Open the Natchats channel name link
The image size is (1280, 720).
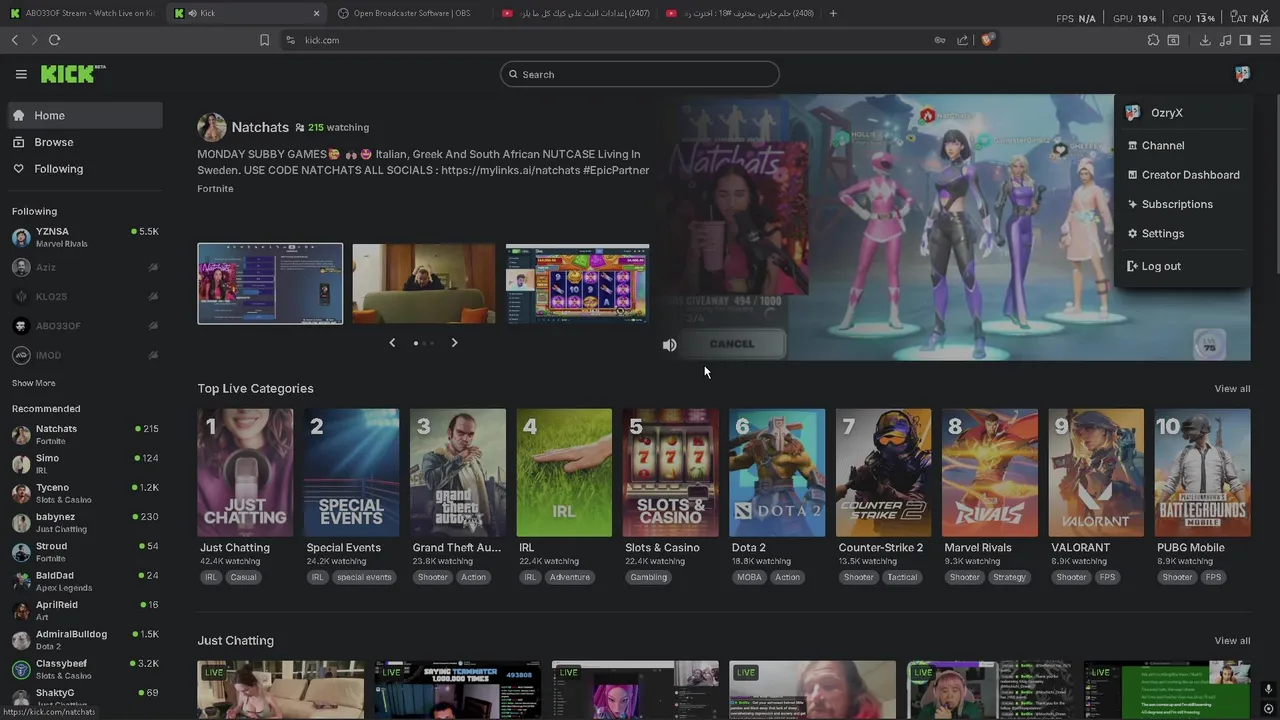(260, 127)
